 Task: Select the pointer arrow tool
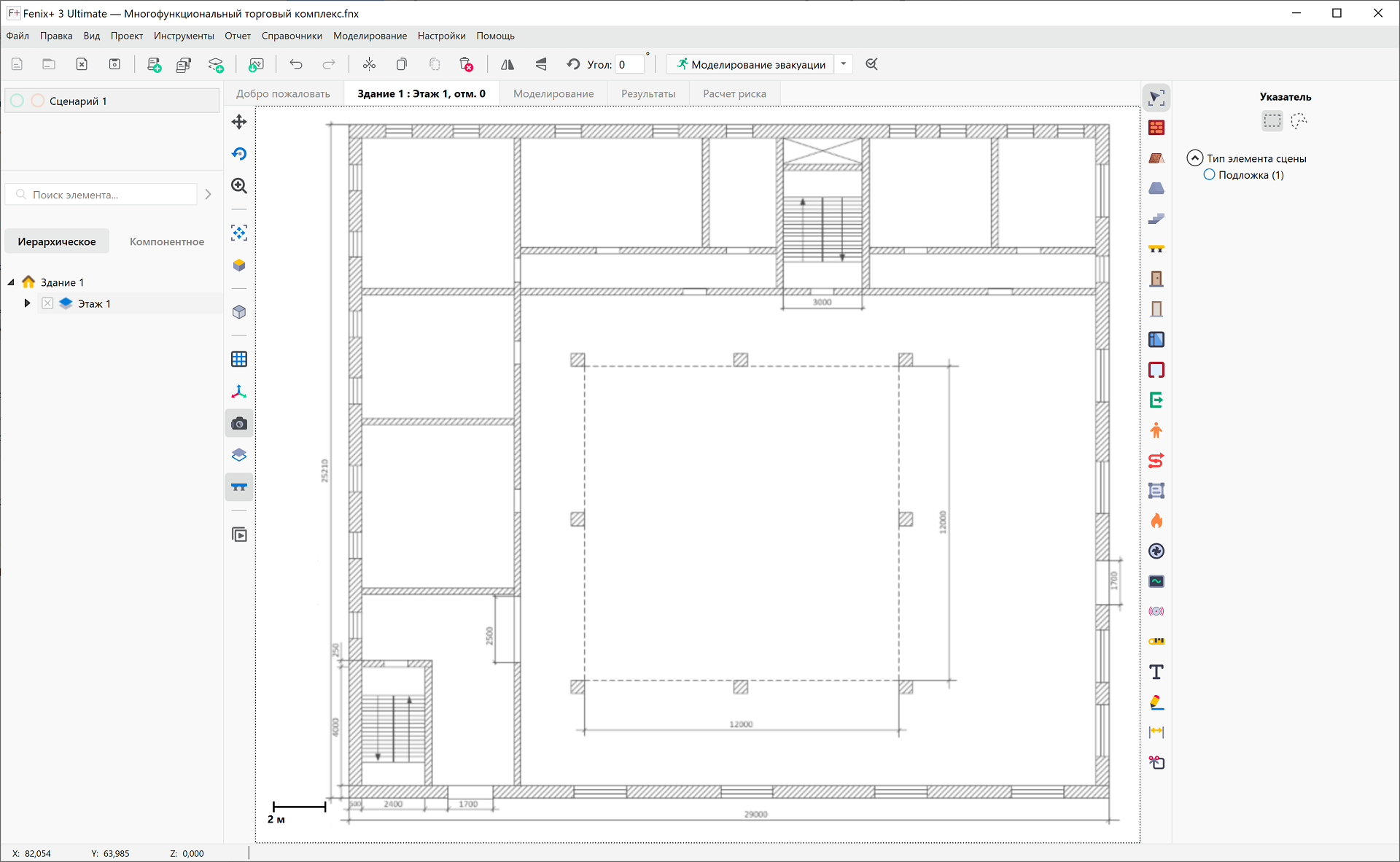point(1156,98)
